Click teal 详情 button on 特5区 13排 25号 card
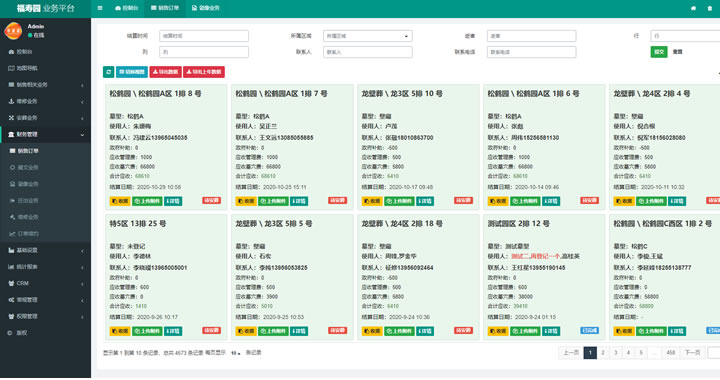Screen dimensions: 720x380 pyautogui.click(x=173, y=331)
